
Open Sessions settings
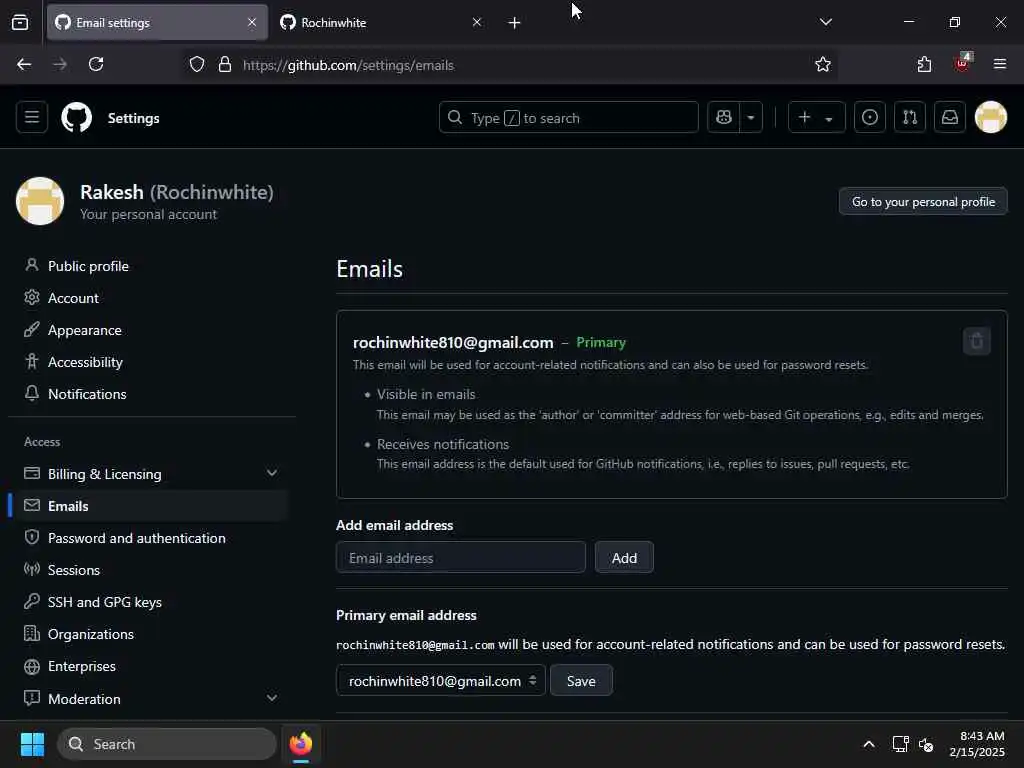coord(74,569)
